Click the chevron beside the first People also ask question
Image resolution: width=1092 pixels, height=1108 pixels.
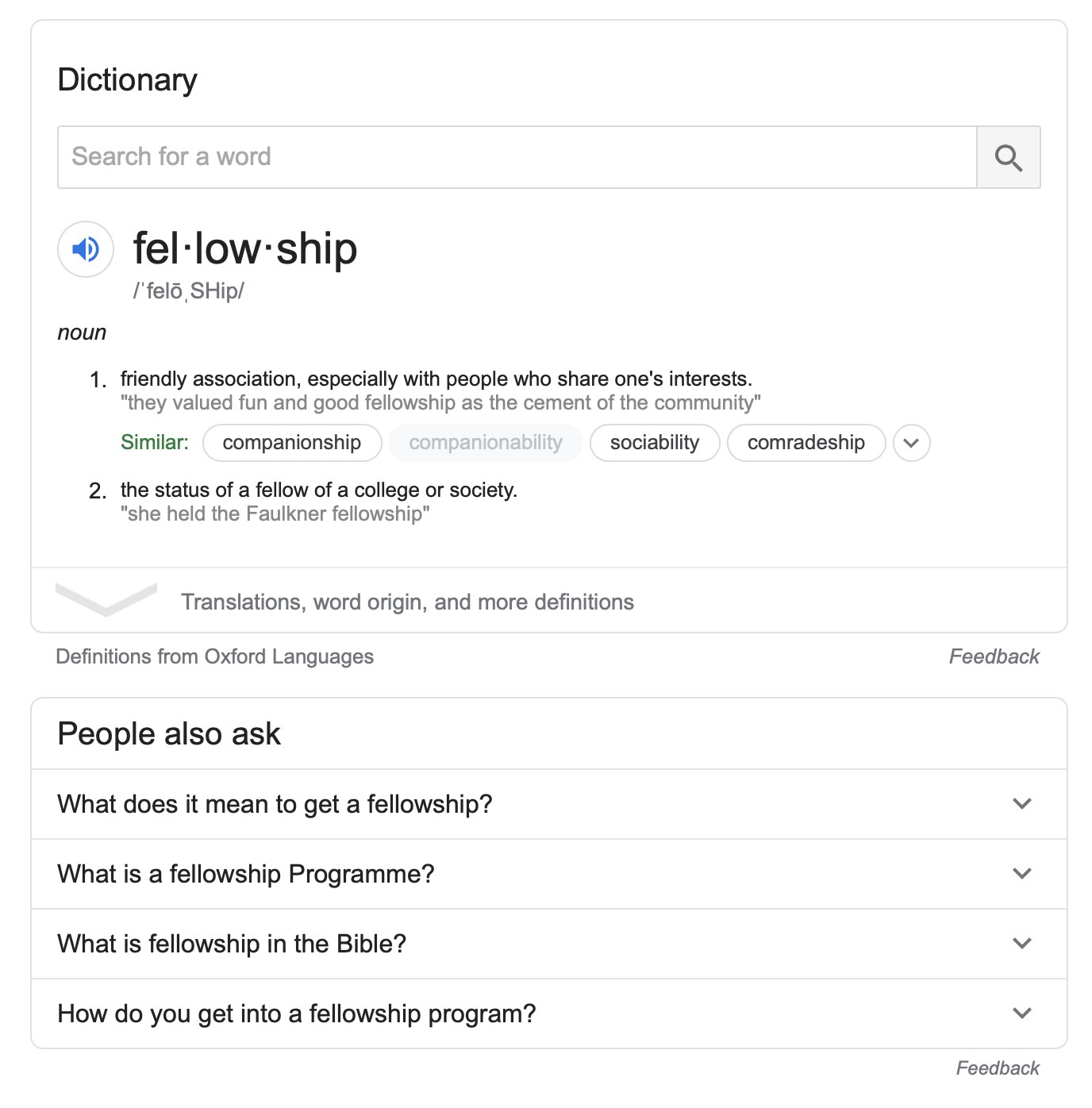click(1022, 804)
